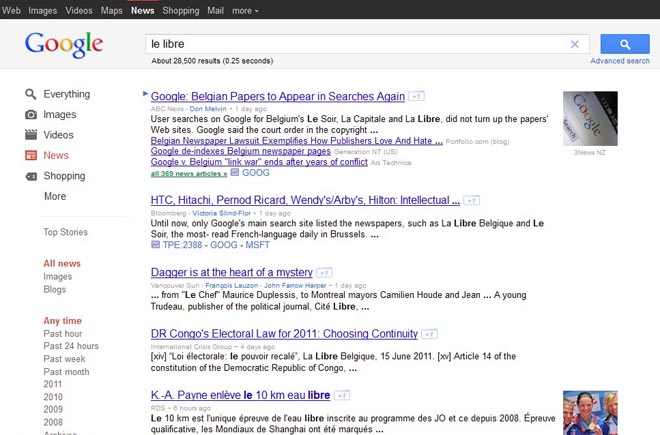Select the Videos filmstrip icon in sidebar
Screen dimensions: 660x435
pos(31,135)
